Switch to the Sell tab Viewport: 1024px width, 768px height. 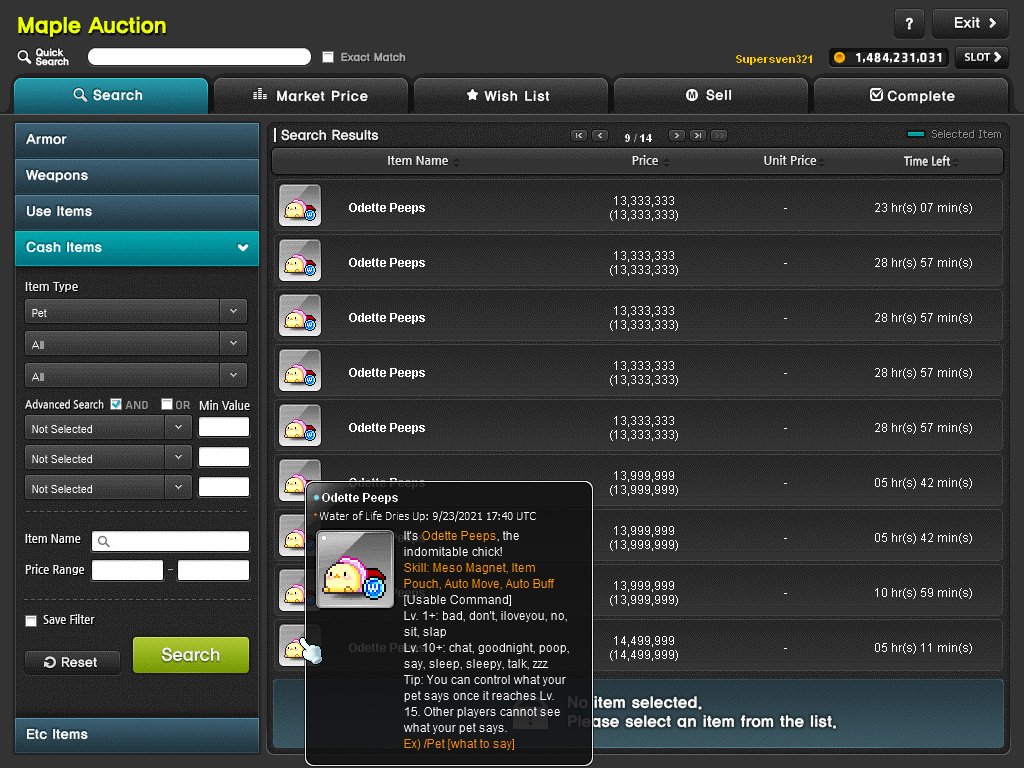coord(711,95)
